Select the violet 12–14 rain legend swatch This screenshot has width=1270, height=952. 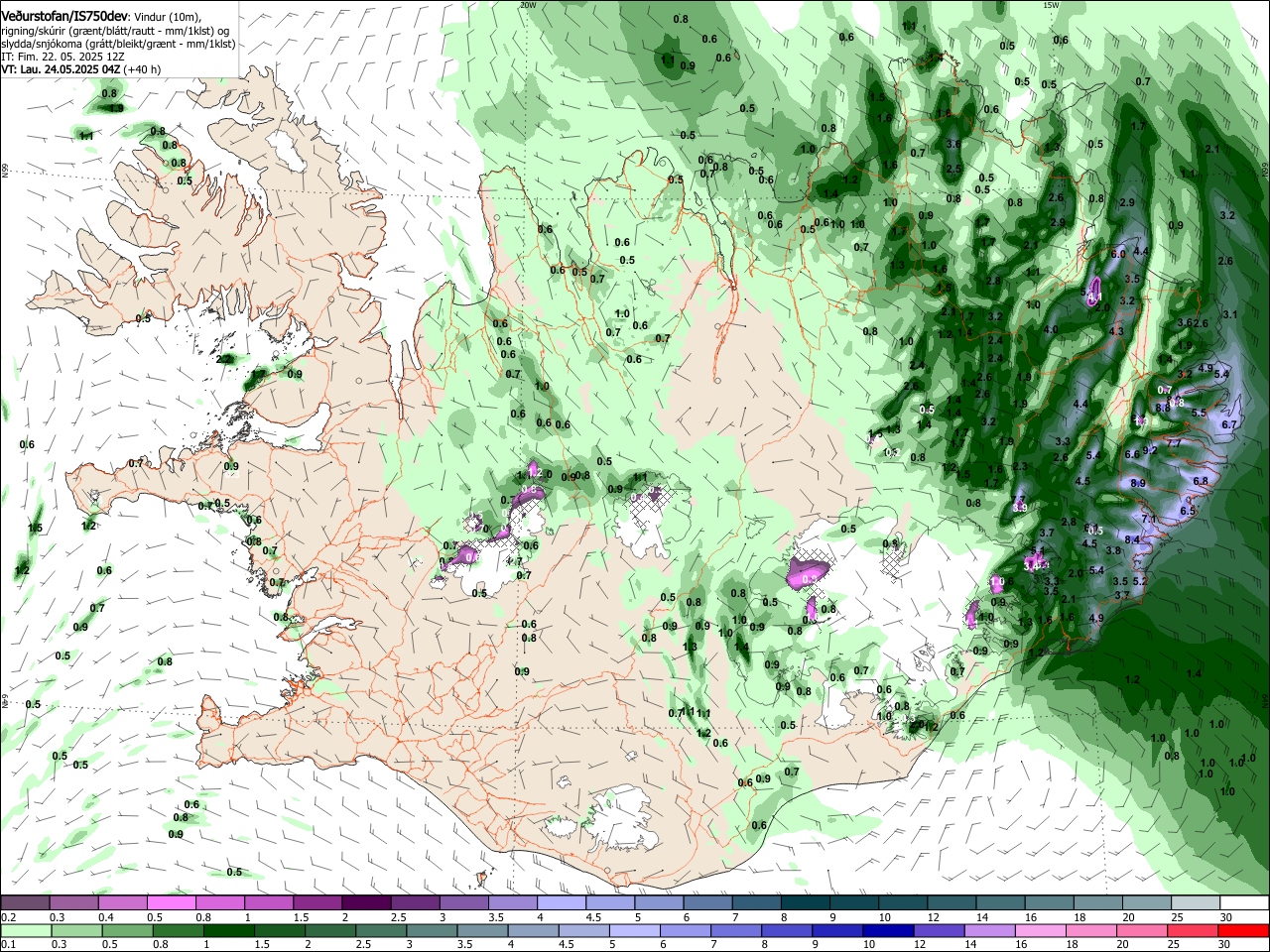coord(940,930)
